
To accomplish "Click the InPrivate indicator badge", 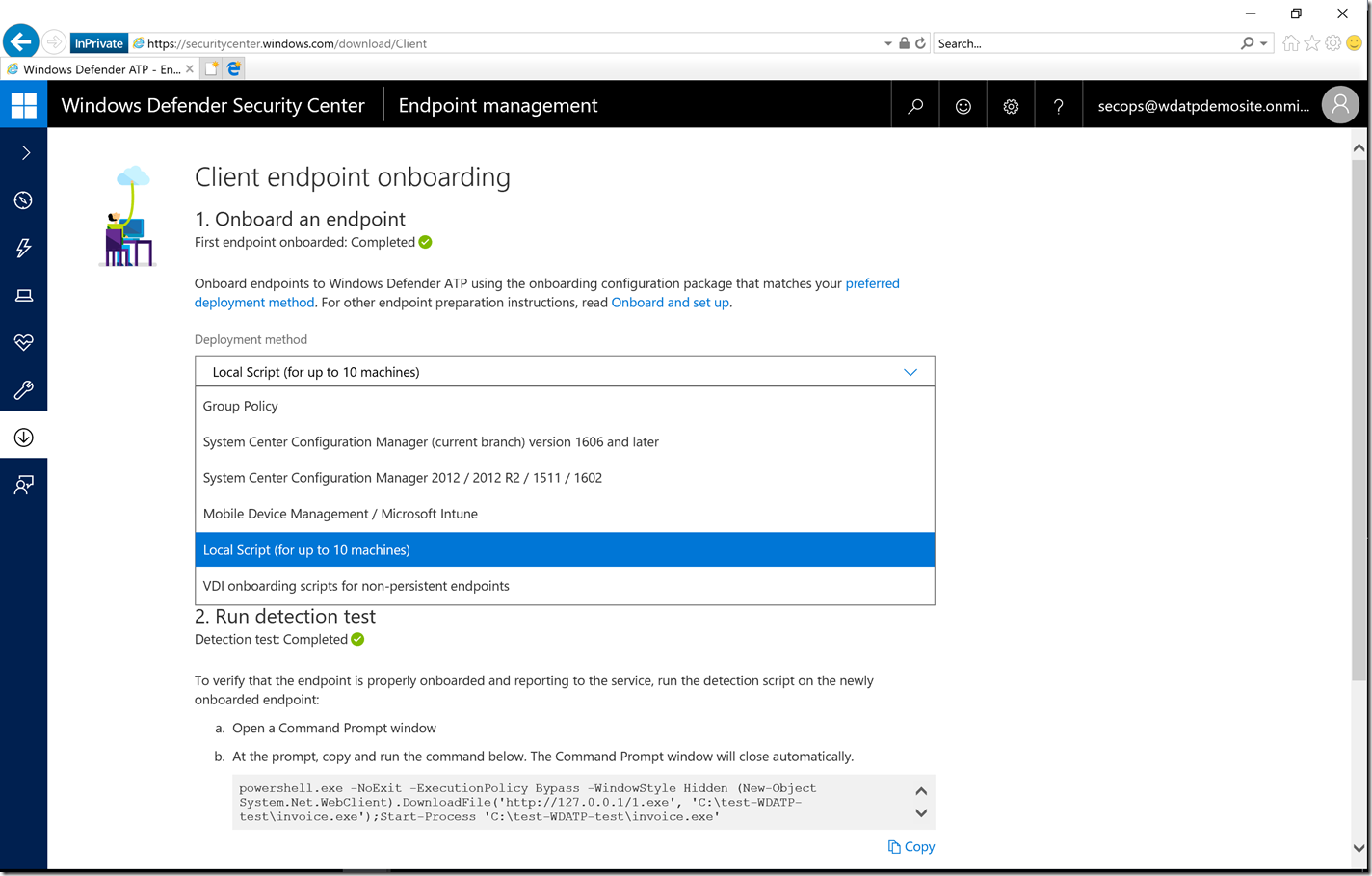I will 99,43.
